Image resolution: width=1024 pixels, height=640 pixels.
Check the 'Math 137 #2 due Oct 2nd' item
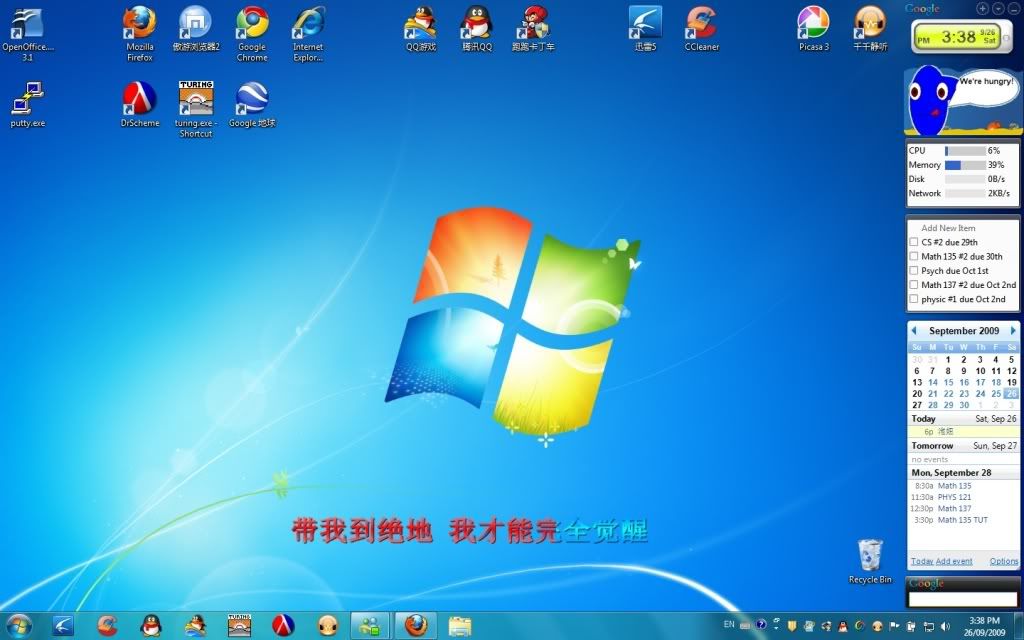914,285
